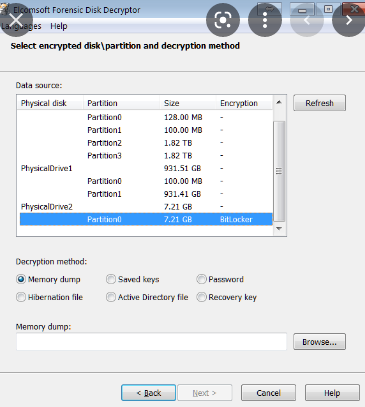Open Help from the bottom button
Image resolution: width=365 pixels, height=407 pixels.
(332, 393)
